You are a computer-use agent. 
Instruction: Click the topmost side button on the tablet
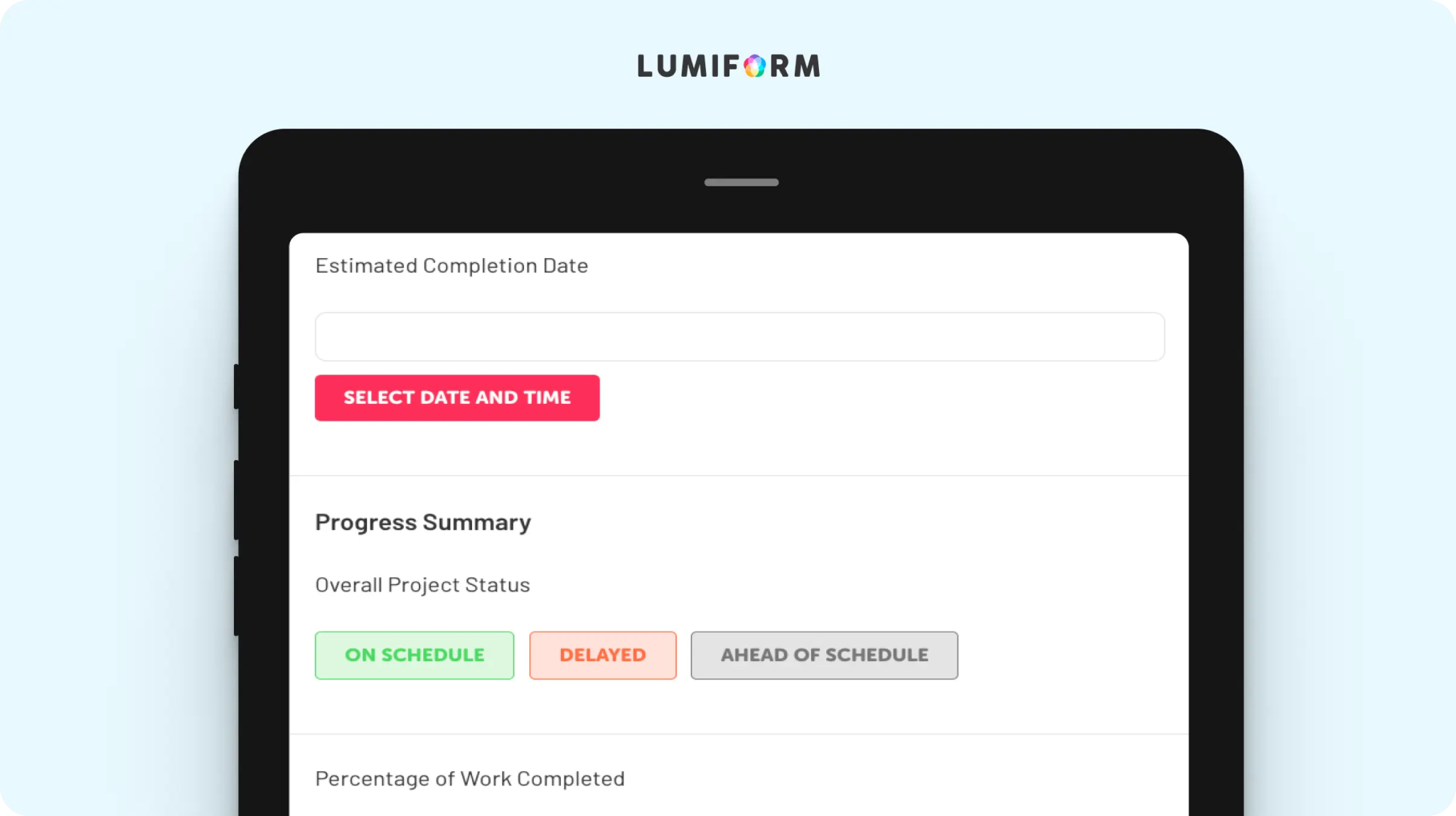coord(237,386)
